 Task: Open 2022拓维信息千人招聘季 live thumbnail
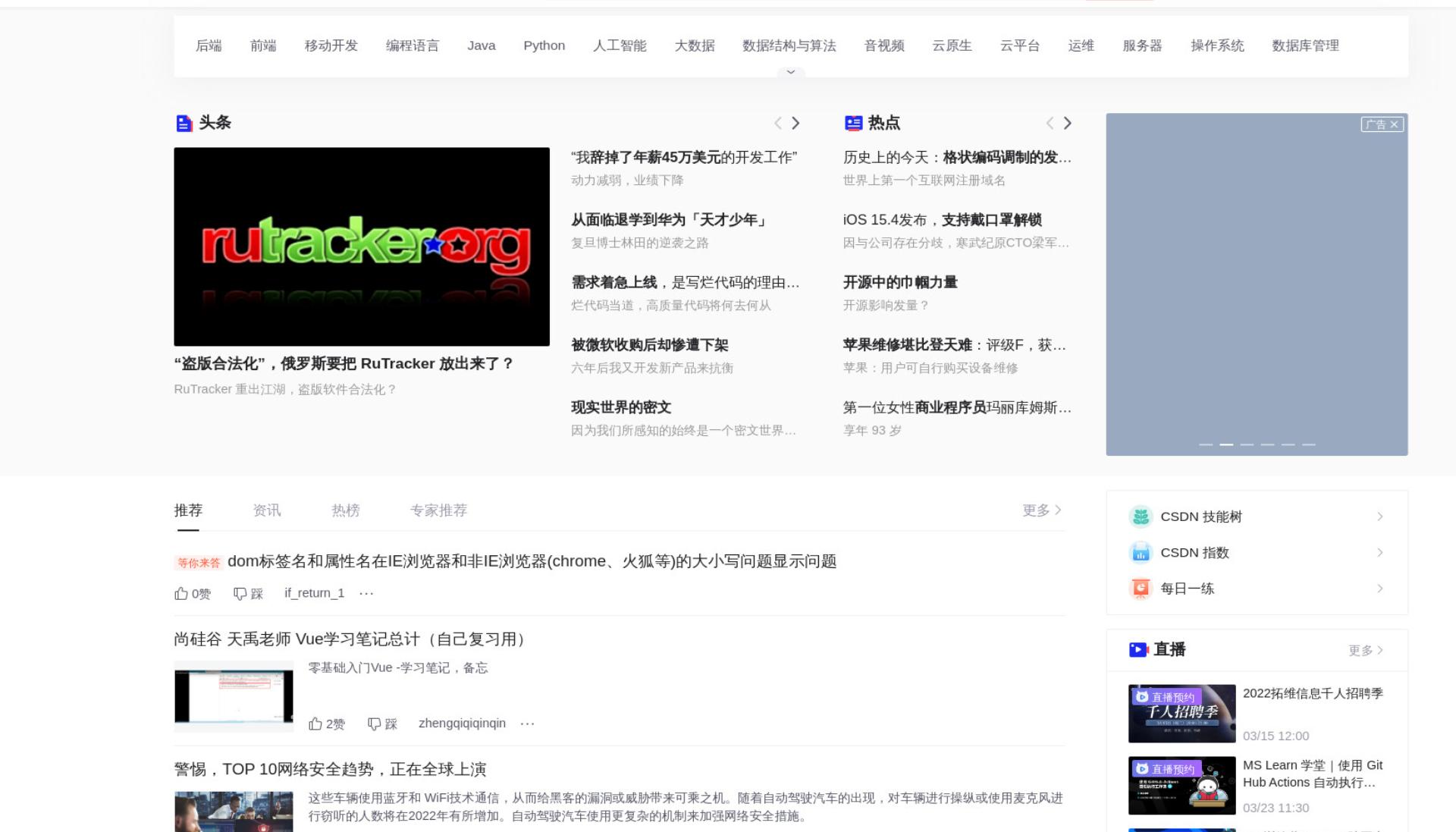coord(1181,714)
